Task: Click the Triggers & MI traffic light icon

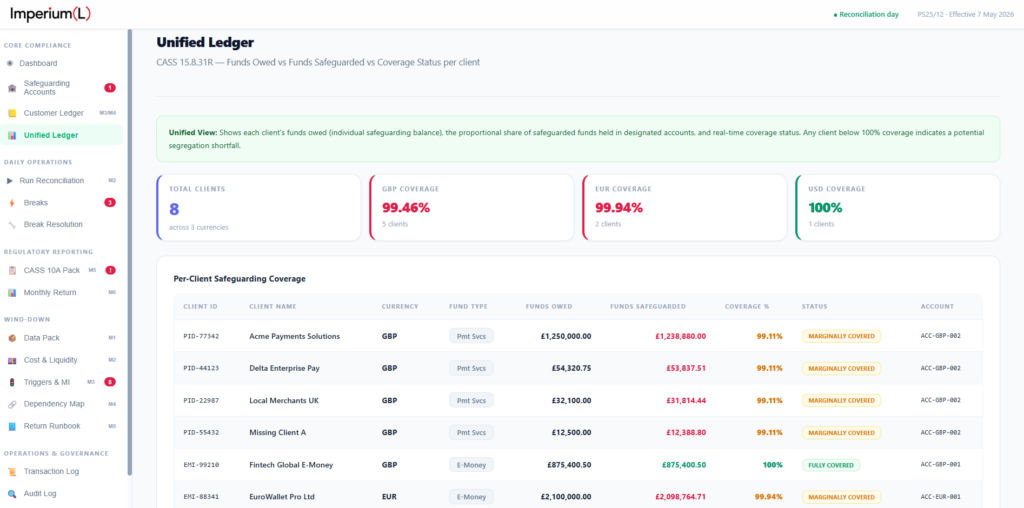Action: pyautogui.click(x=12, y=382)
